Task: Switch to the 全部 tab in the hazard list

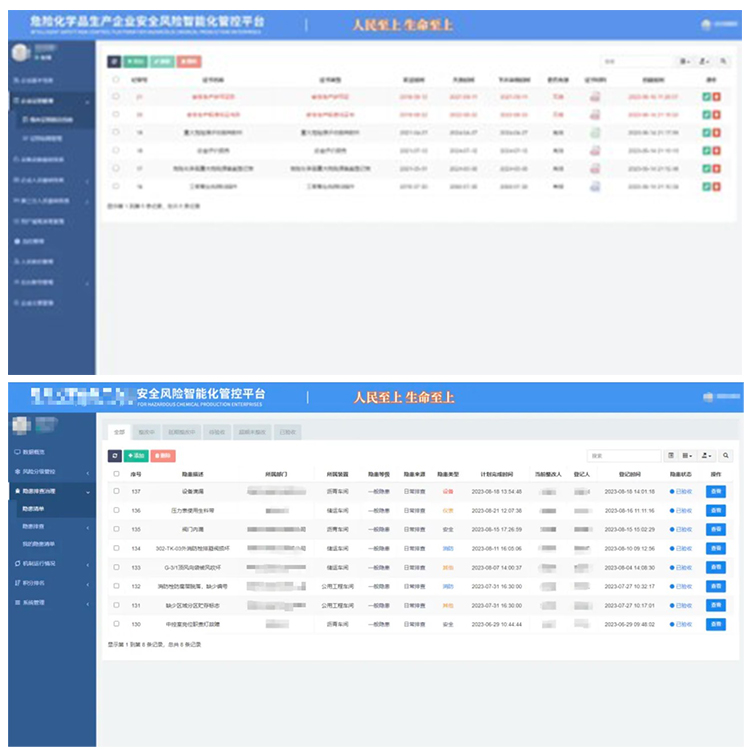Action: click(119, 432)
